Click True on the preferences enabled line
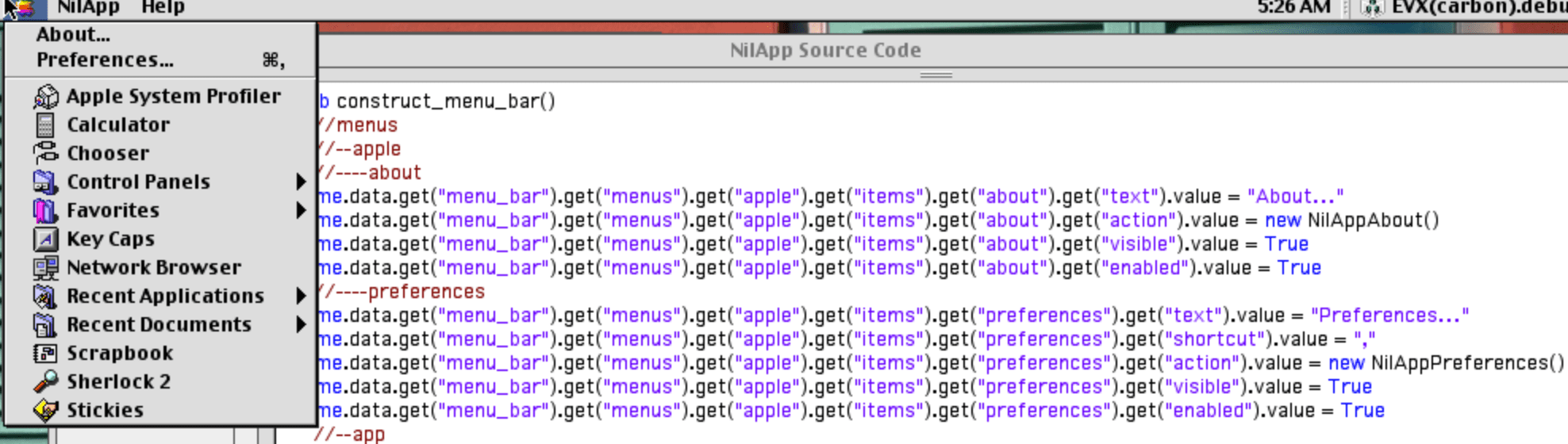Screen dimensions: 1568x444 pyautogui.click(x=1362, y=411)
